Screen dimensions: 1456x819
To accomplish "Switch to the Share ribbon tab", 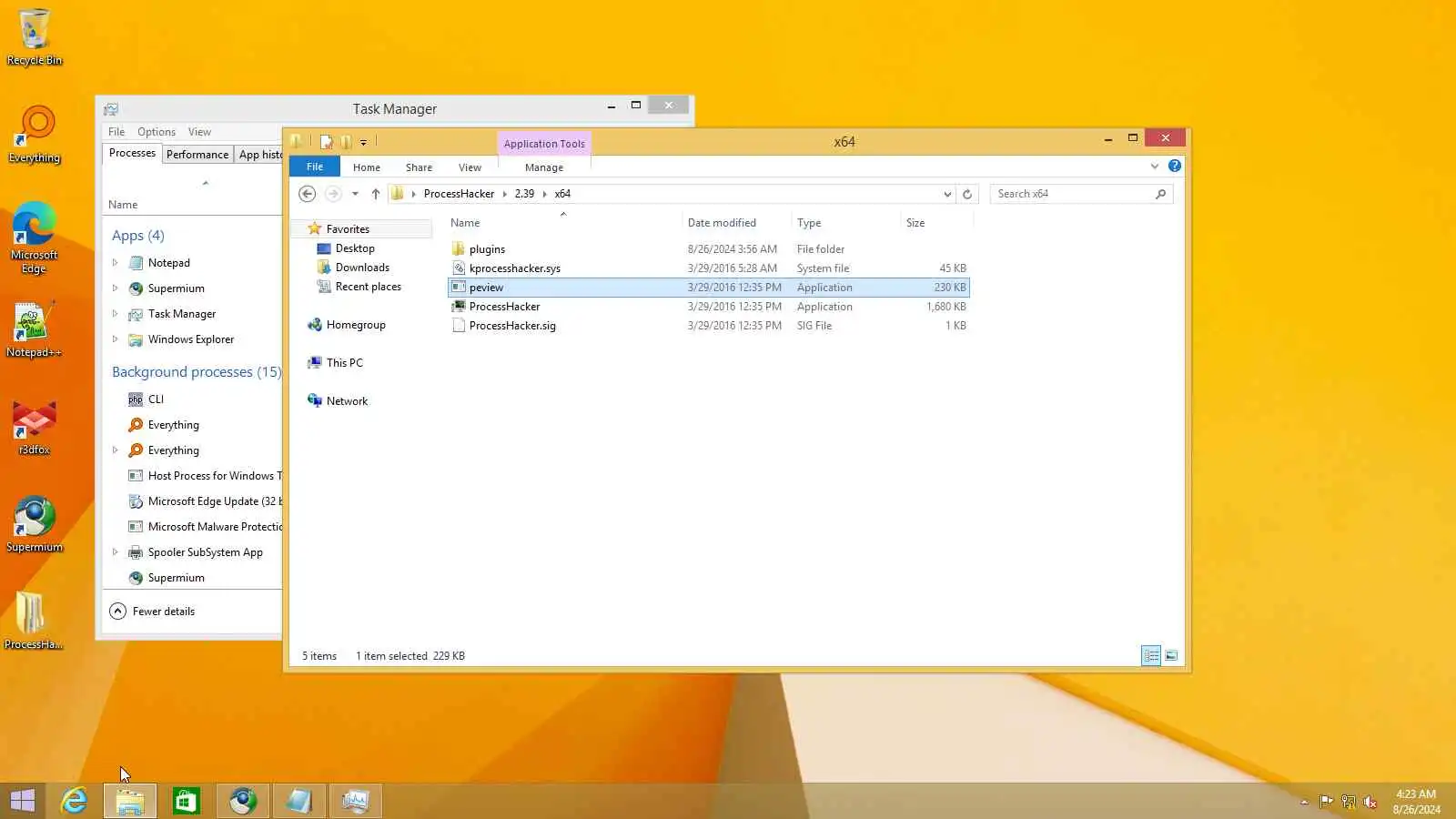I will [x=420, y=167].
